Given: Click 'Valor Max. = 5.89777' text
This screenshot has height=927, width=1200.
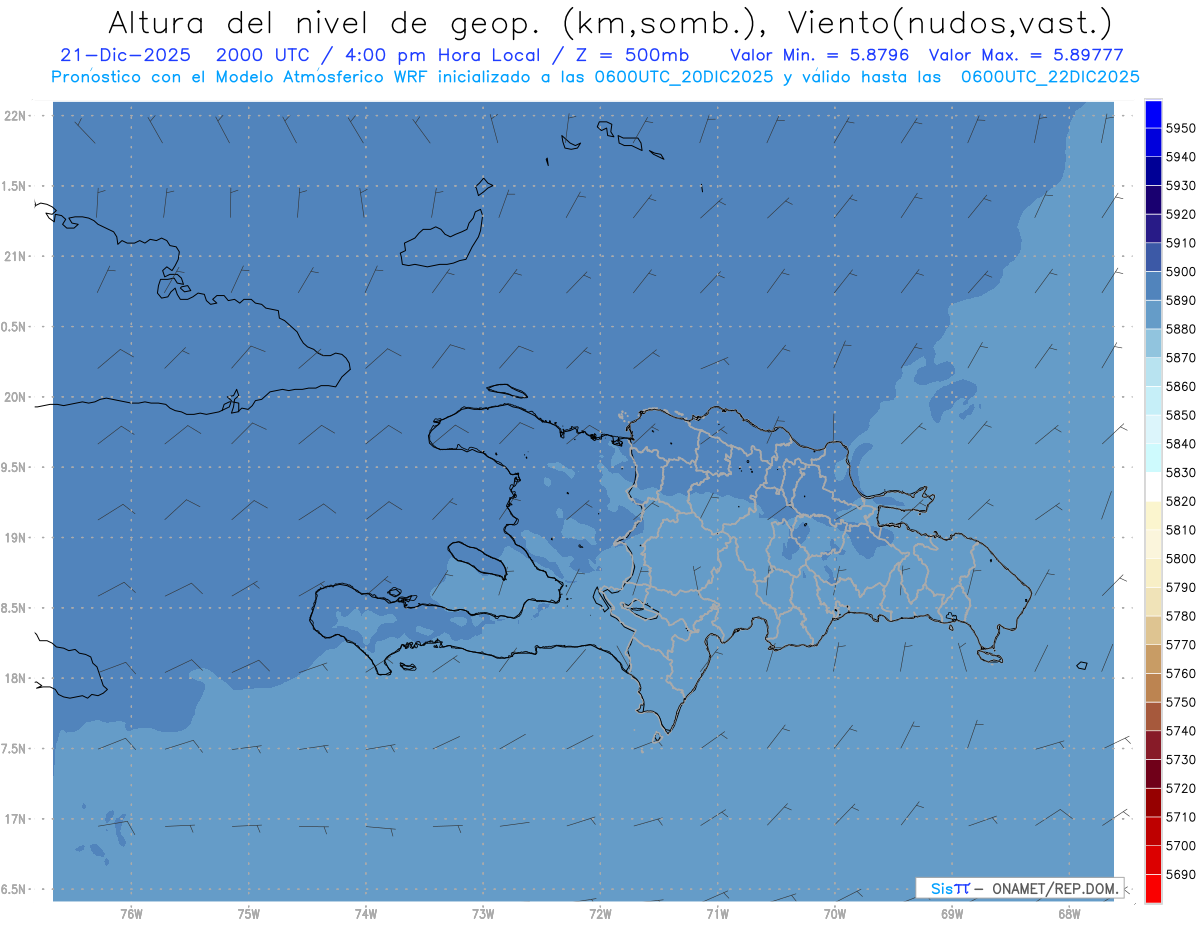Looking at the screenshot, I should click(x=1026, y=55).
